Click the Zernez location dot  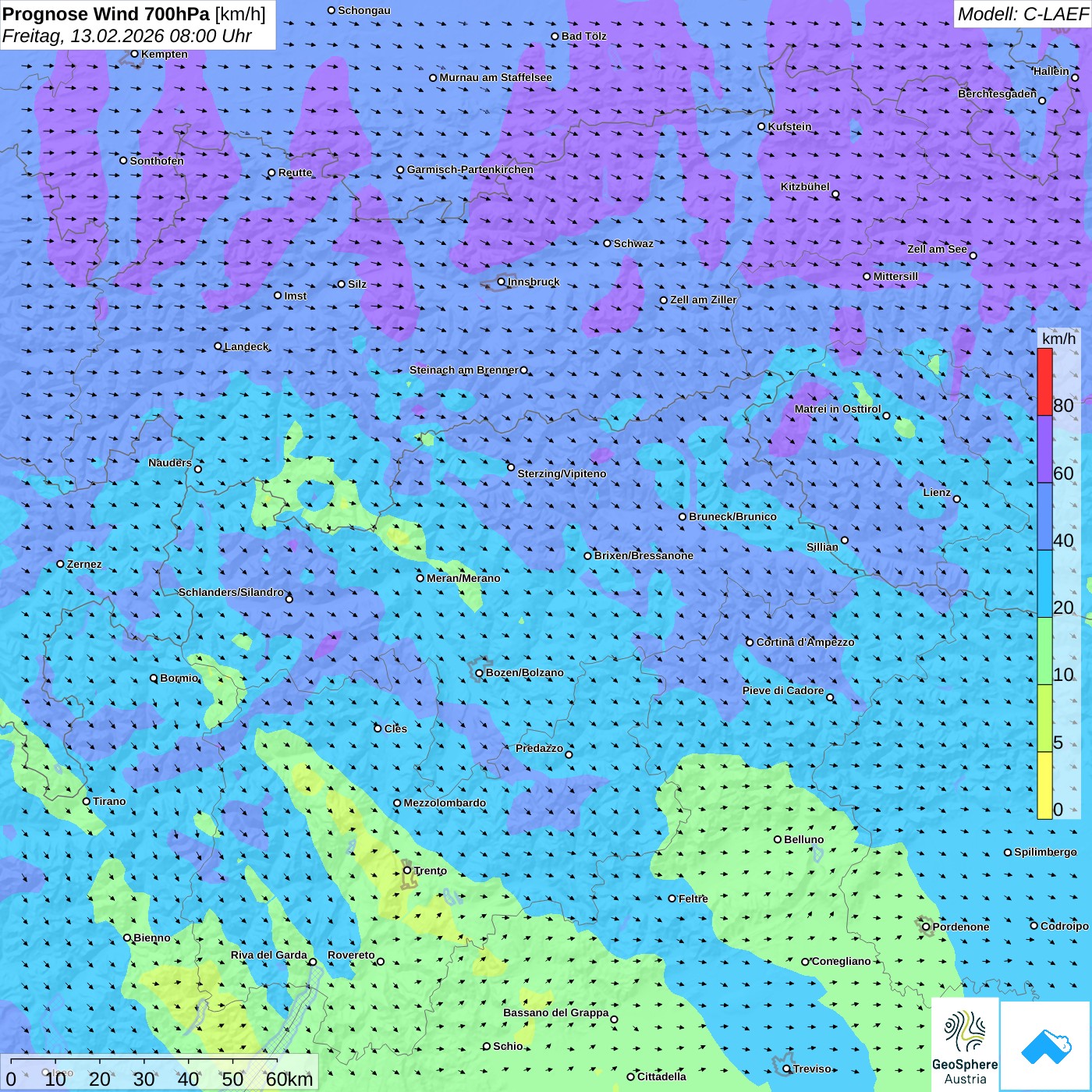tap(60, 564)
